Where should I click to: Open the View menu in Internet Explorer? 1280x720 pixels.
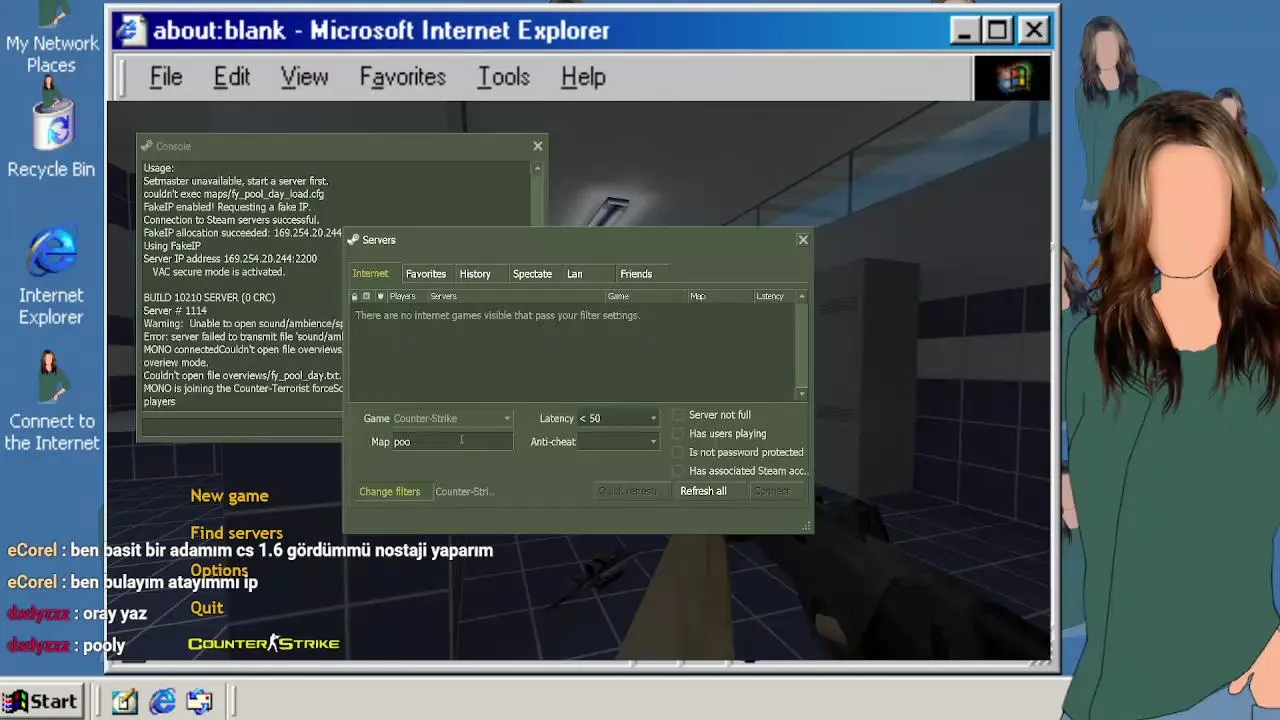(304, 77)
